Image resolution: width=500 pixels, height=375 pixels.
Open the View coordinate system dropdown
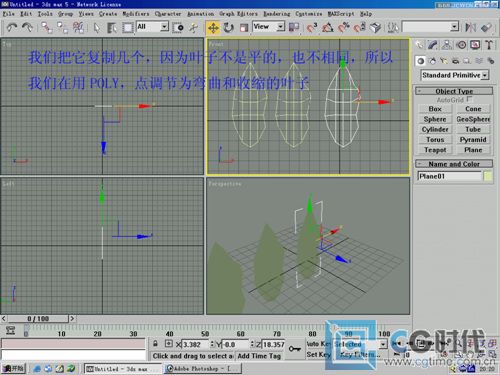pos(269,27)
